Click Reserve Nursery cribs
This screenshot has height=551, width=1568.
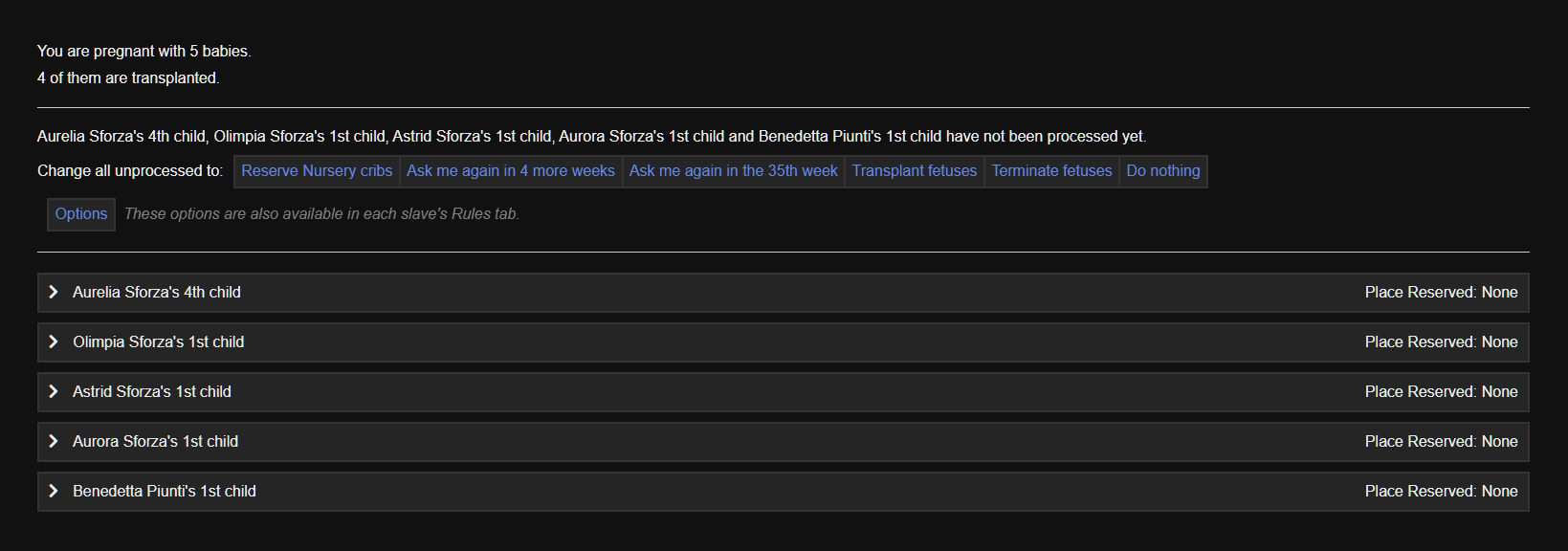point(317,171)
